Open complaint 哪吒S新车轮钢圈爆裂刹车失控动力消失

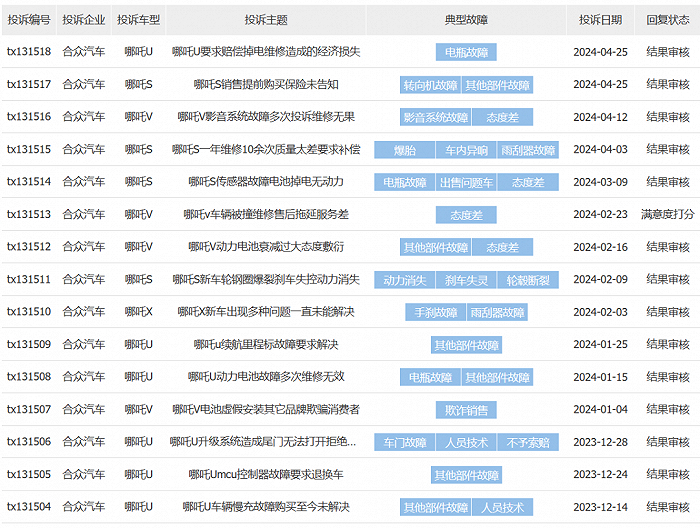pos(266,280)
